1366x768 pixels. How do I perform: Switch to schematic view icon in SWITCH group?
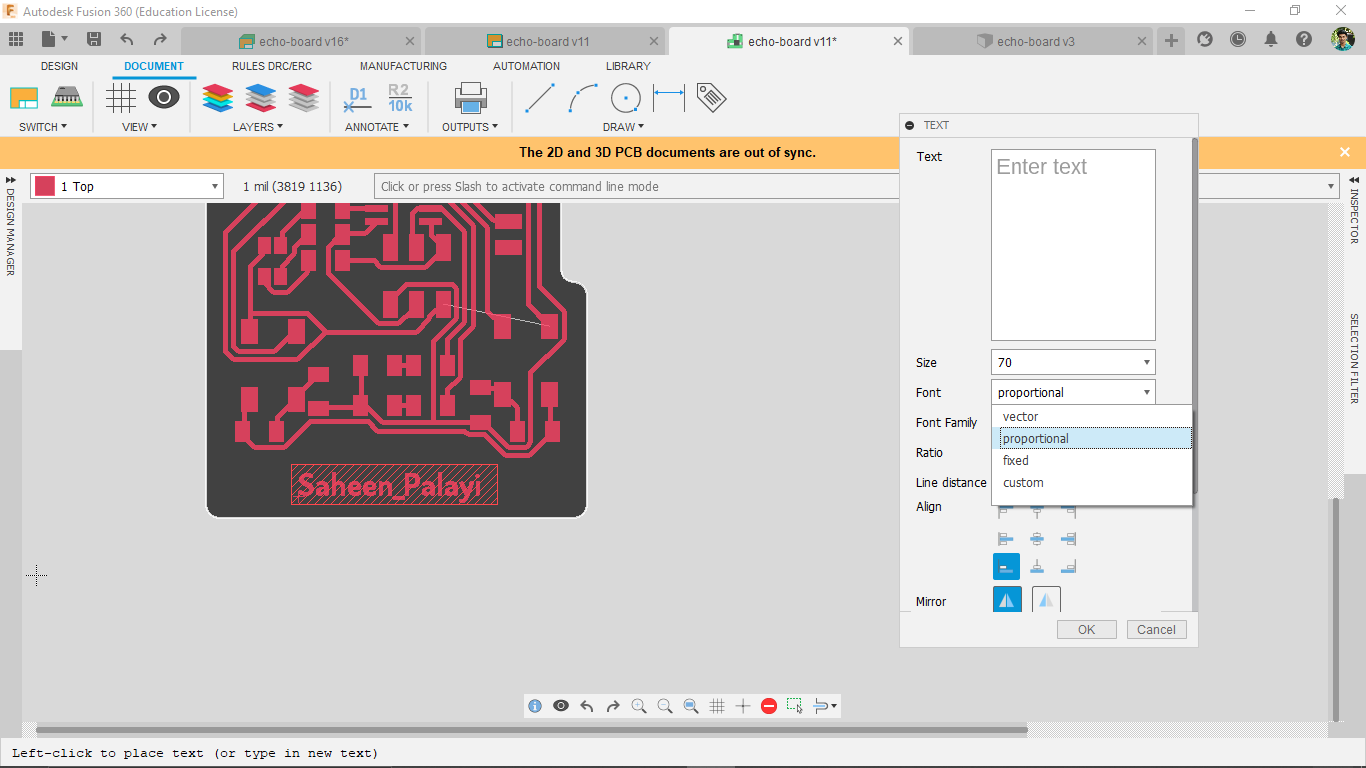pos(24,98)
